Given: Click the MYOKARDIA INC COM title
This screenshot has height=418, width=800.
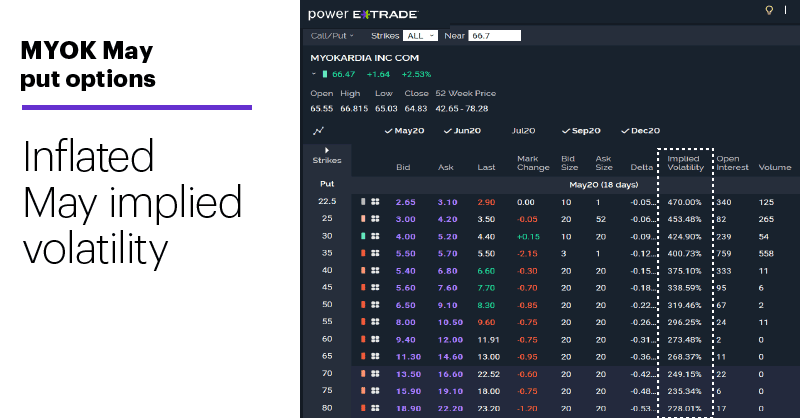Looking at the screenshot, I should tap(364, 58).
